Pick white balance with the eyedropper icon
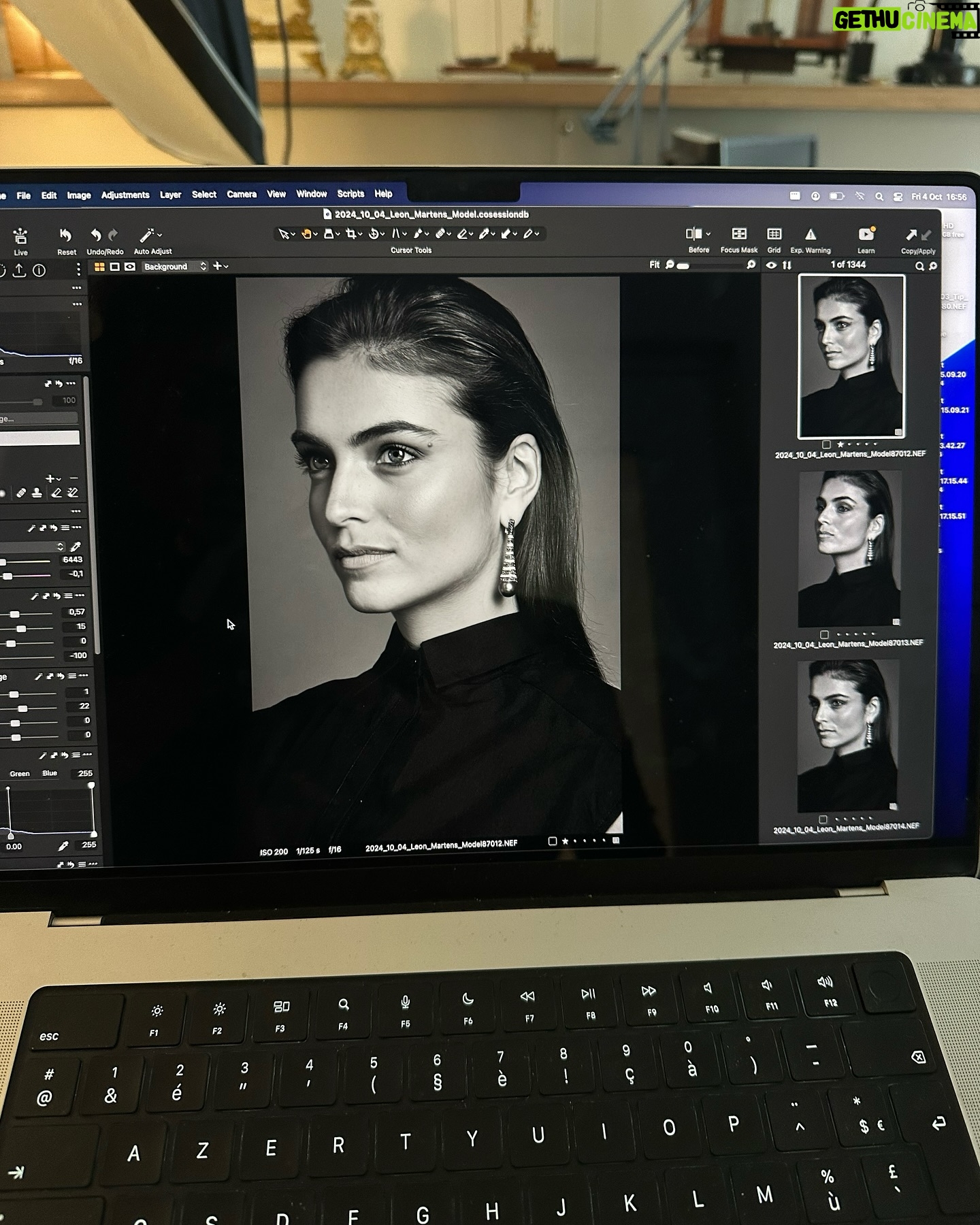The height and width of the screenshot is (1225, 980). tap(76, 546)
